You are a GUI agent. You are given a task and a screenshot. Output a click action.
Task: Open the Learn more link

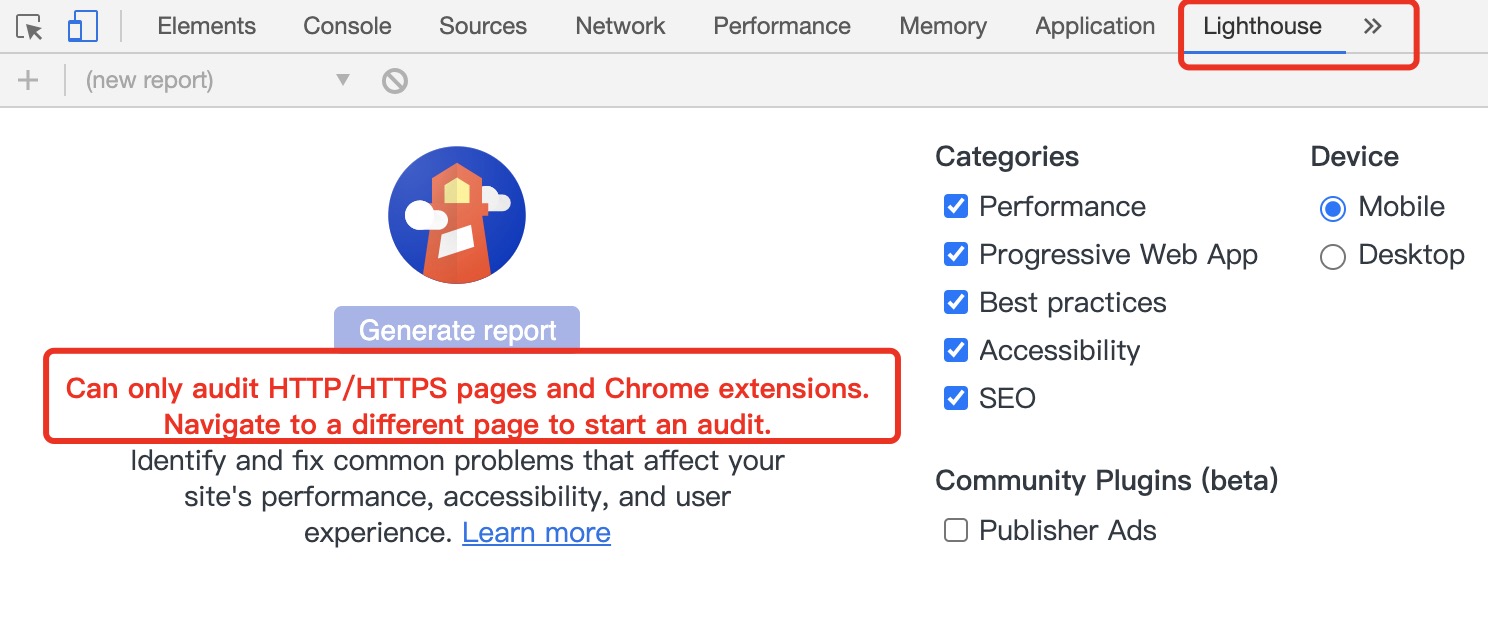(536, 533)
